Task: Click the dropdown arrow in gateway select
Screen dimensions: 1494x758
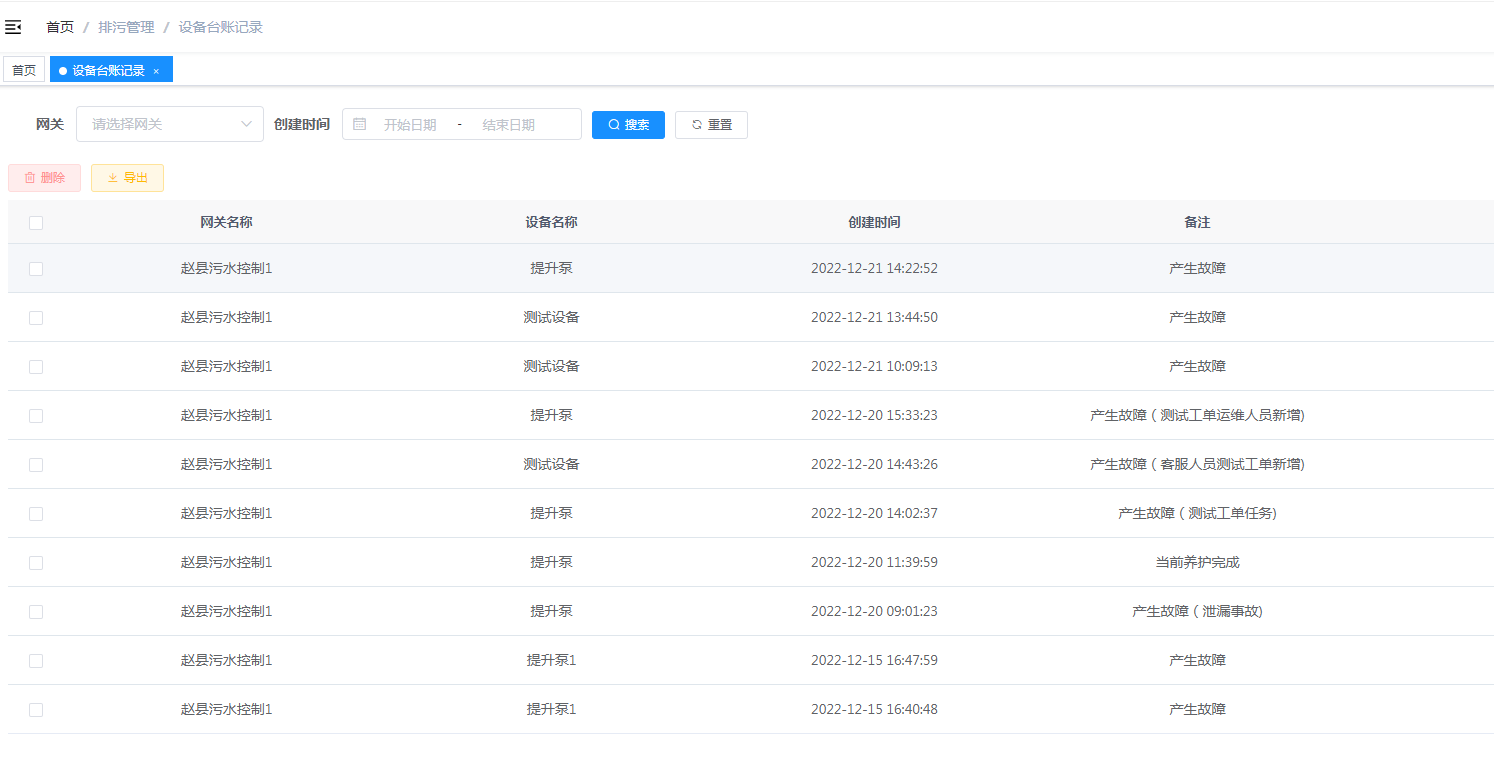Action: pyautogui.click(x=246, y=124)
